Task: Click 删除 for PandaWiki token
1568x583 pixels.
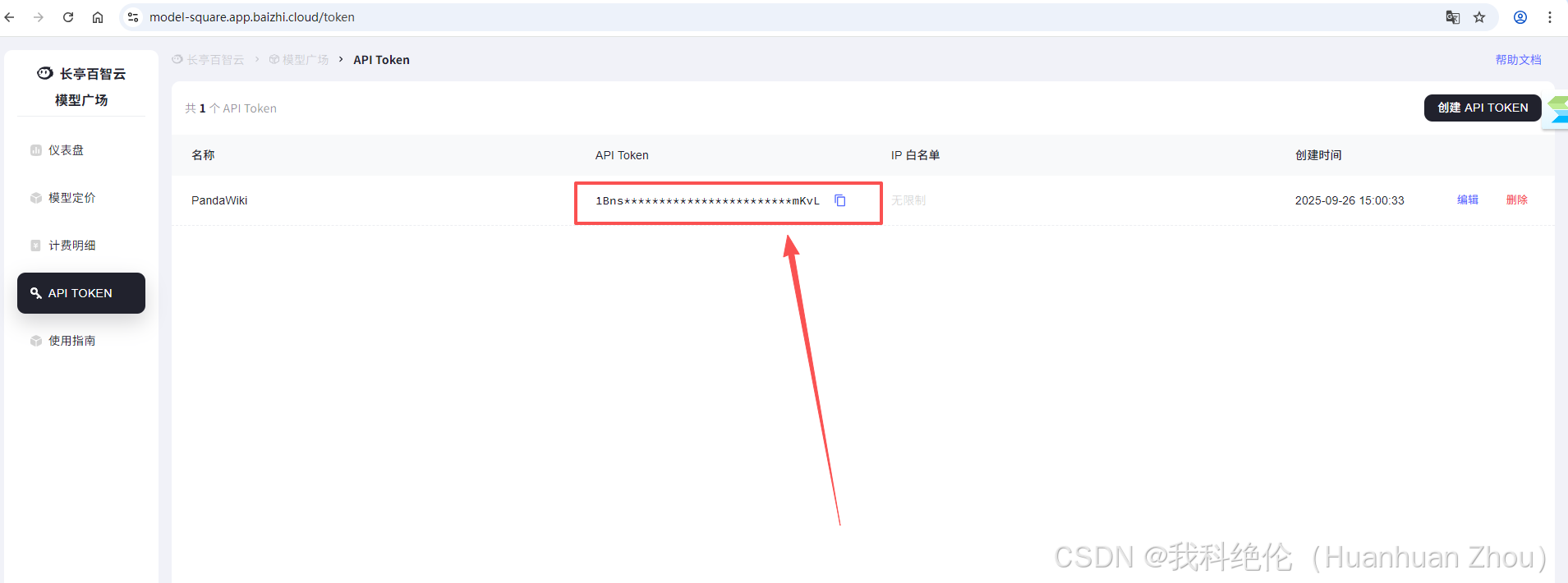Action: pos(1517,200)
